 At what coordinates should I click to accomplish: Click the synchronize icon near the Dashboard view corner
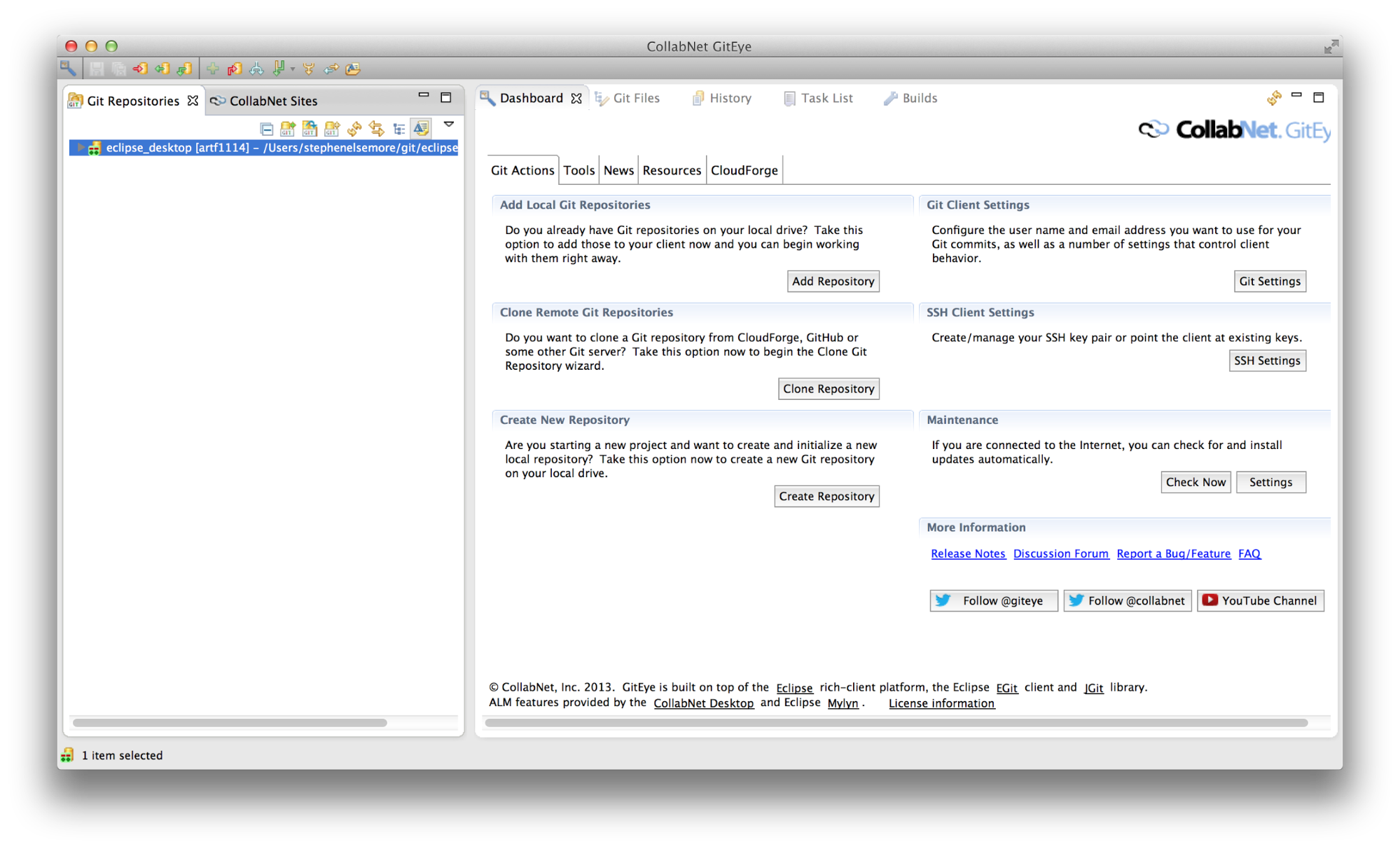(x=1274, y=98)
